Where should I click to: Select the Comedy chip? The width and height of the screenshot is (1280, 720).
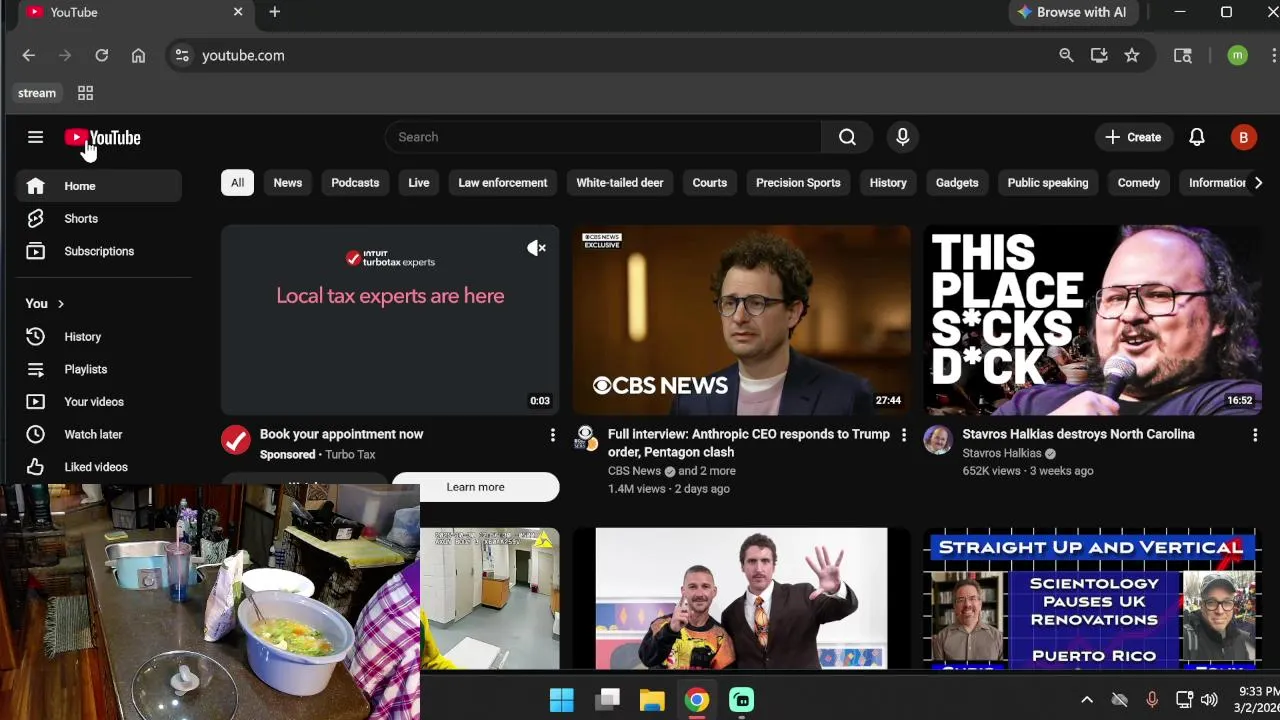click(x=1139, y=183)
